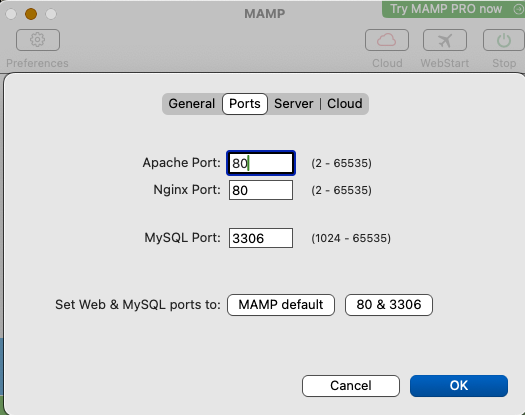The height and width of the screenshot is (415, 525).
Task: Stop servers using the power icon
Action: [504, 40]
